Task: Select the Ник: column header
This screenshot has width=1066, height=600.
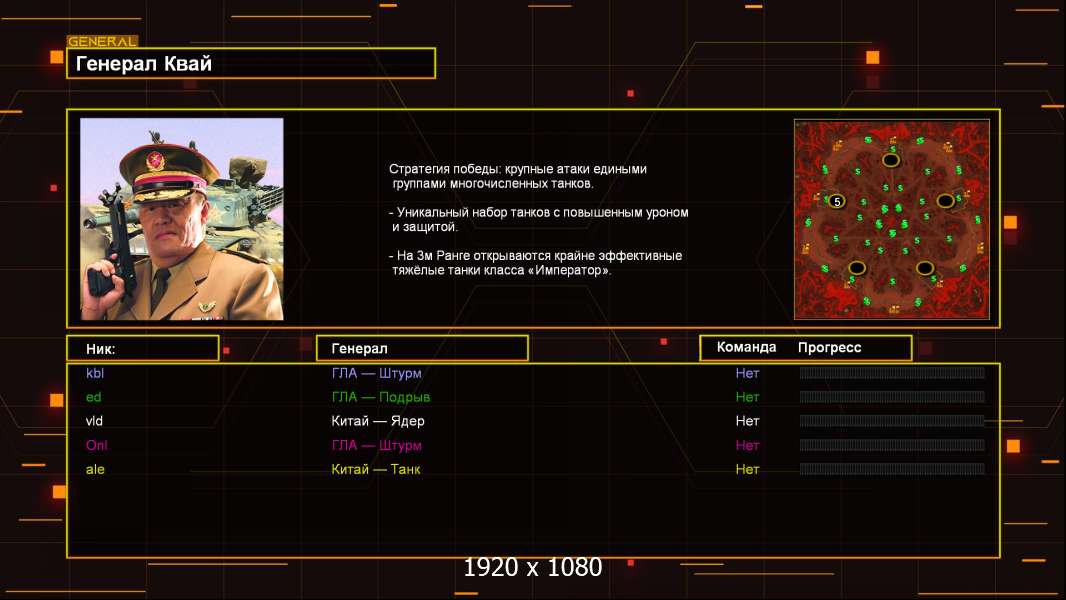Action: point(142,348)
